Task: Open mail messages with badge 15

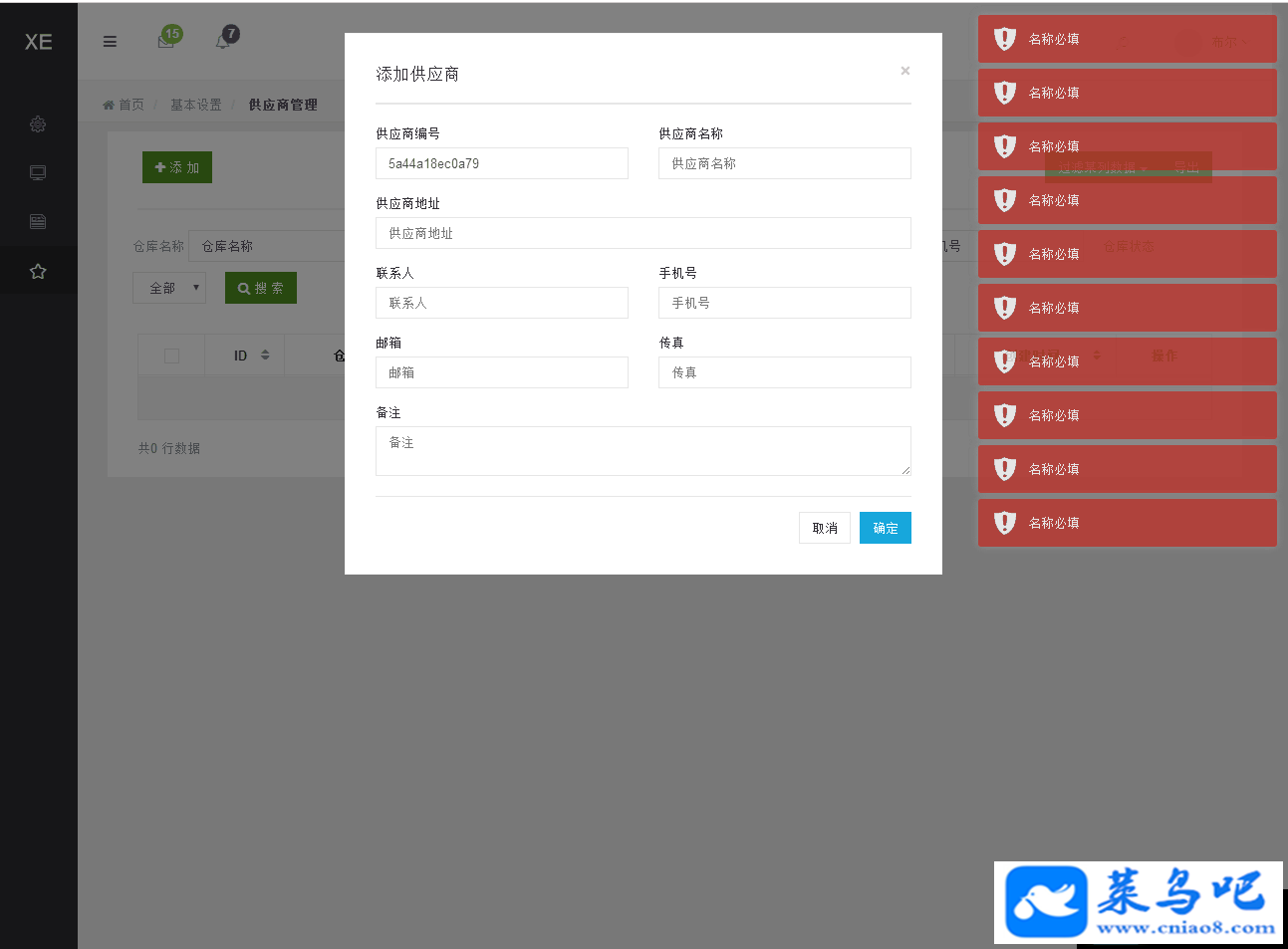Action: point(167,40)
